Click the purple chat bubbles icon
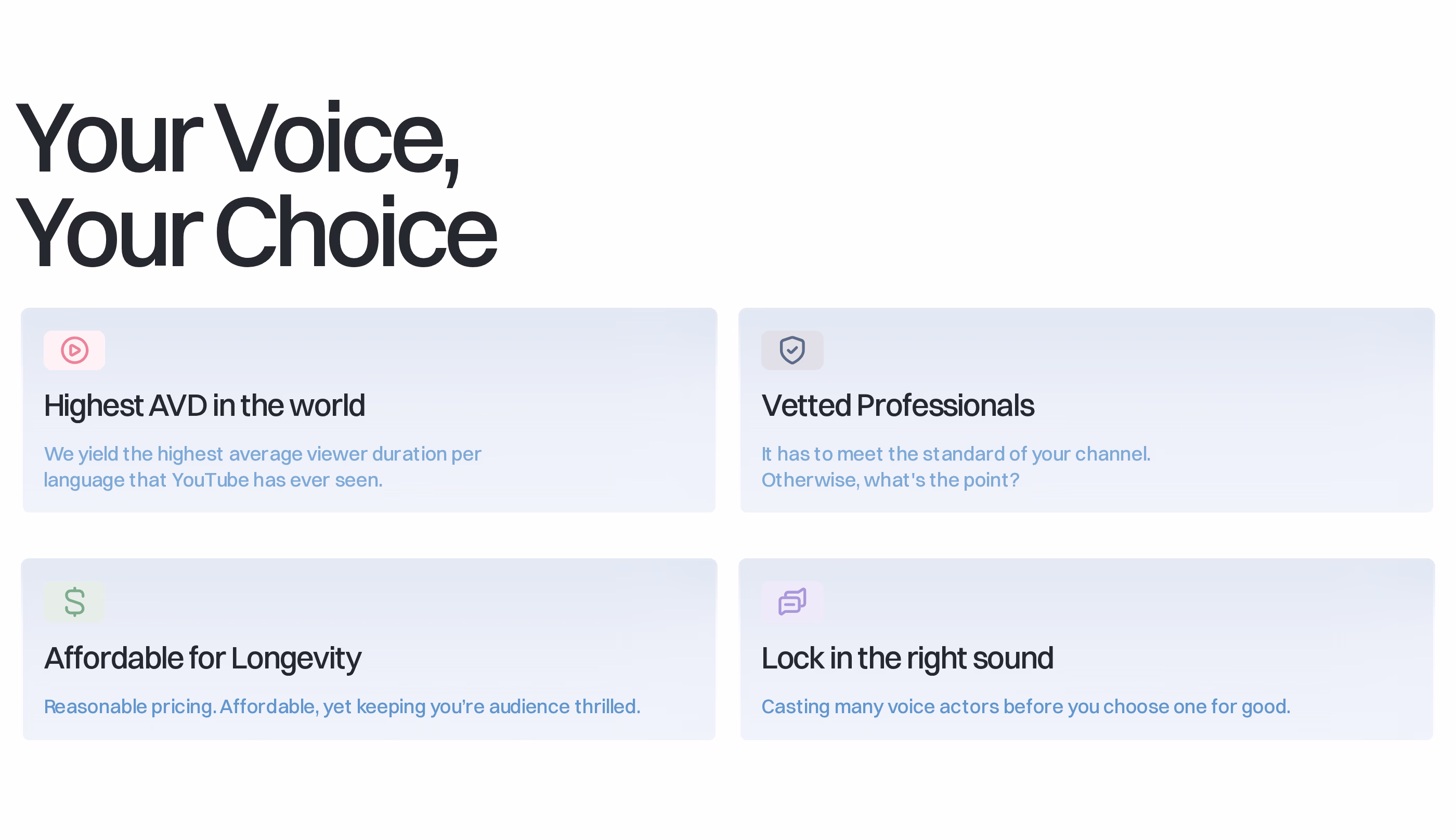1456x840 pixels. [792, 602]
